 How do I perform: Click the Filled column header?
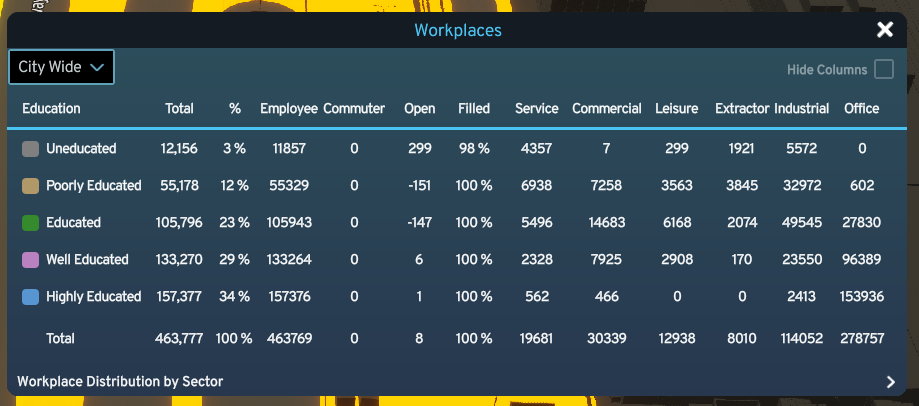coord(474,108)
